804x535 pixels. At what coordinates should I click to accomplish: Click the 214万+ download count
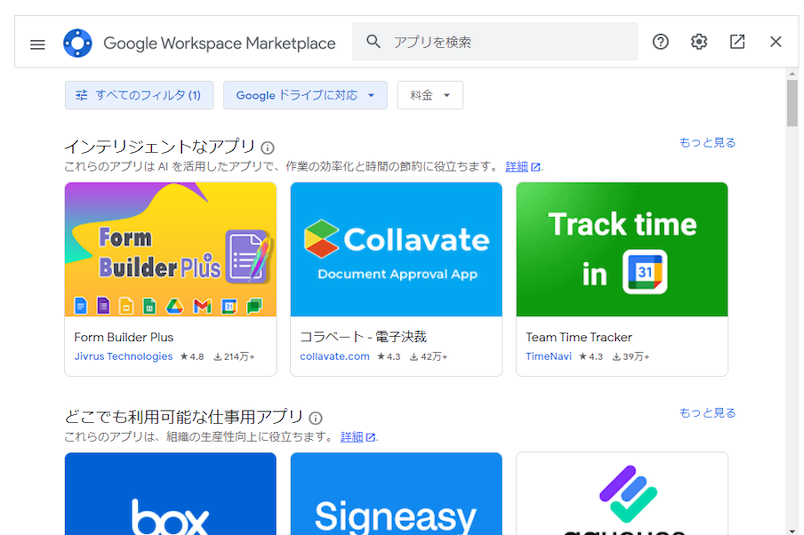pos(234,356)
